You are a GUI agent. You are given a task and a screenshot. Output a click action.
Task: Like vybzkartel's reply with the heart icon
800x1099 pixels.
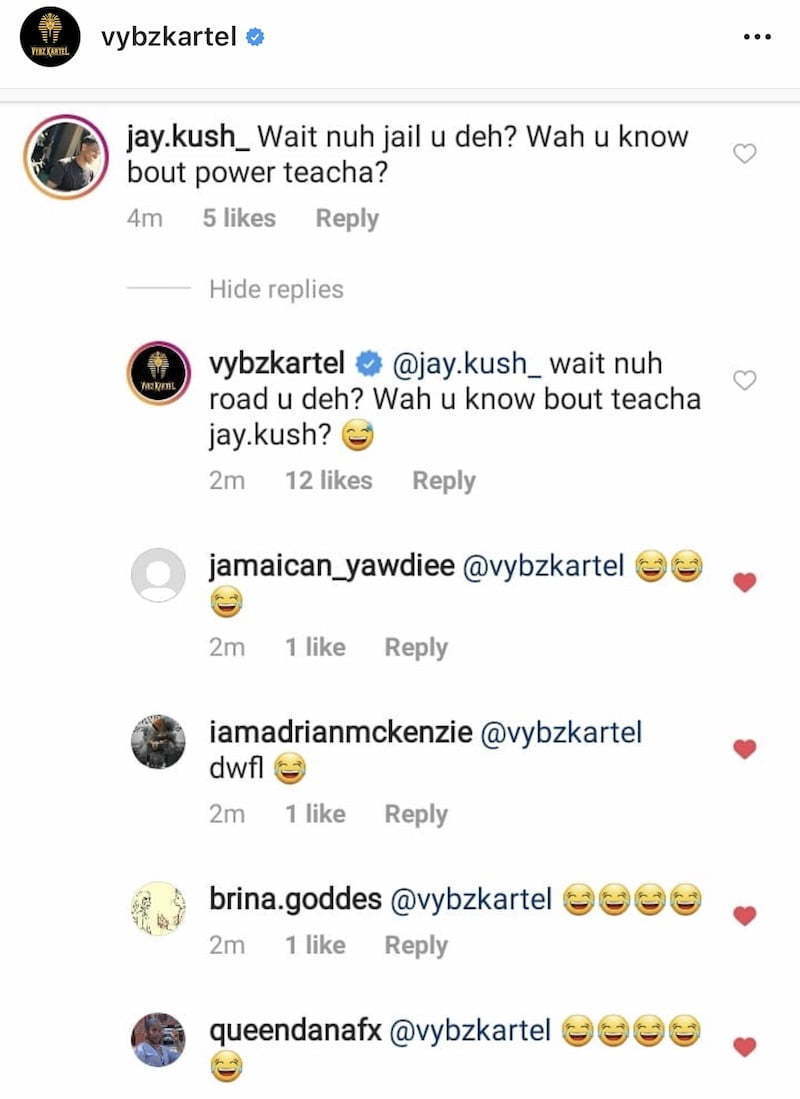pos(745,380)
